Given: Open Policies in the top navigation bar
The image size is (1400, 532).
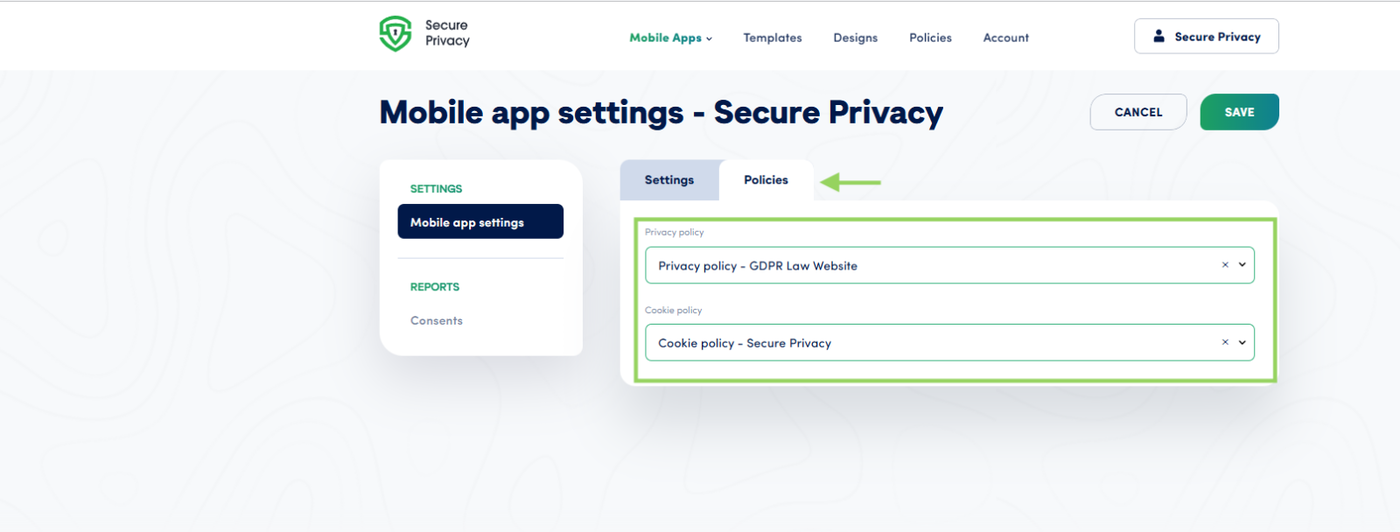Looking at the screenshot, I should pos(930,38).
